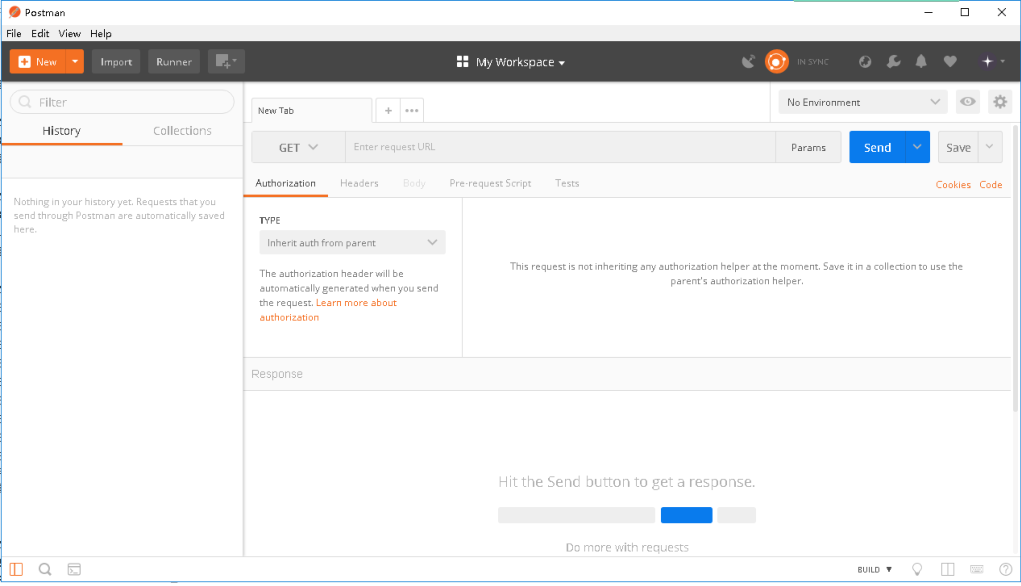Click the keyboard shortcuts icon in status bar
Image resolution: width=1021 pixels, height=586 pixels.
click(976, 569)
